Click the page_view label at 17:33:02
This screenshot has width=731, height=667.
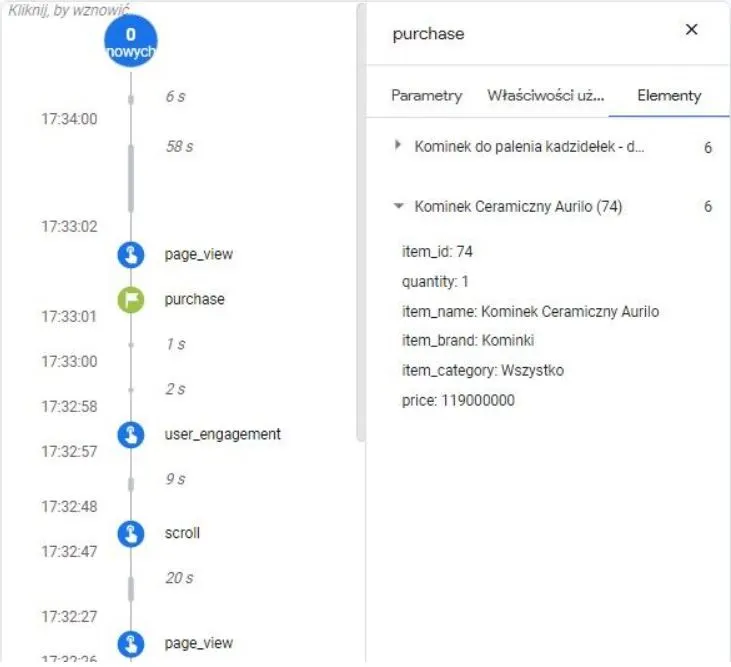(199, 254)
